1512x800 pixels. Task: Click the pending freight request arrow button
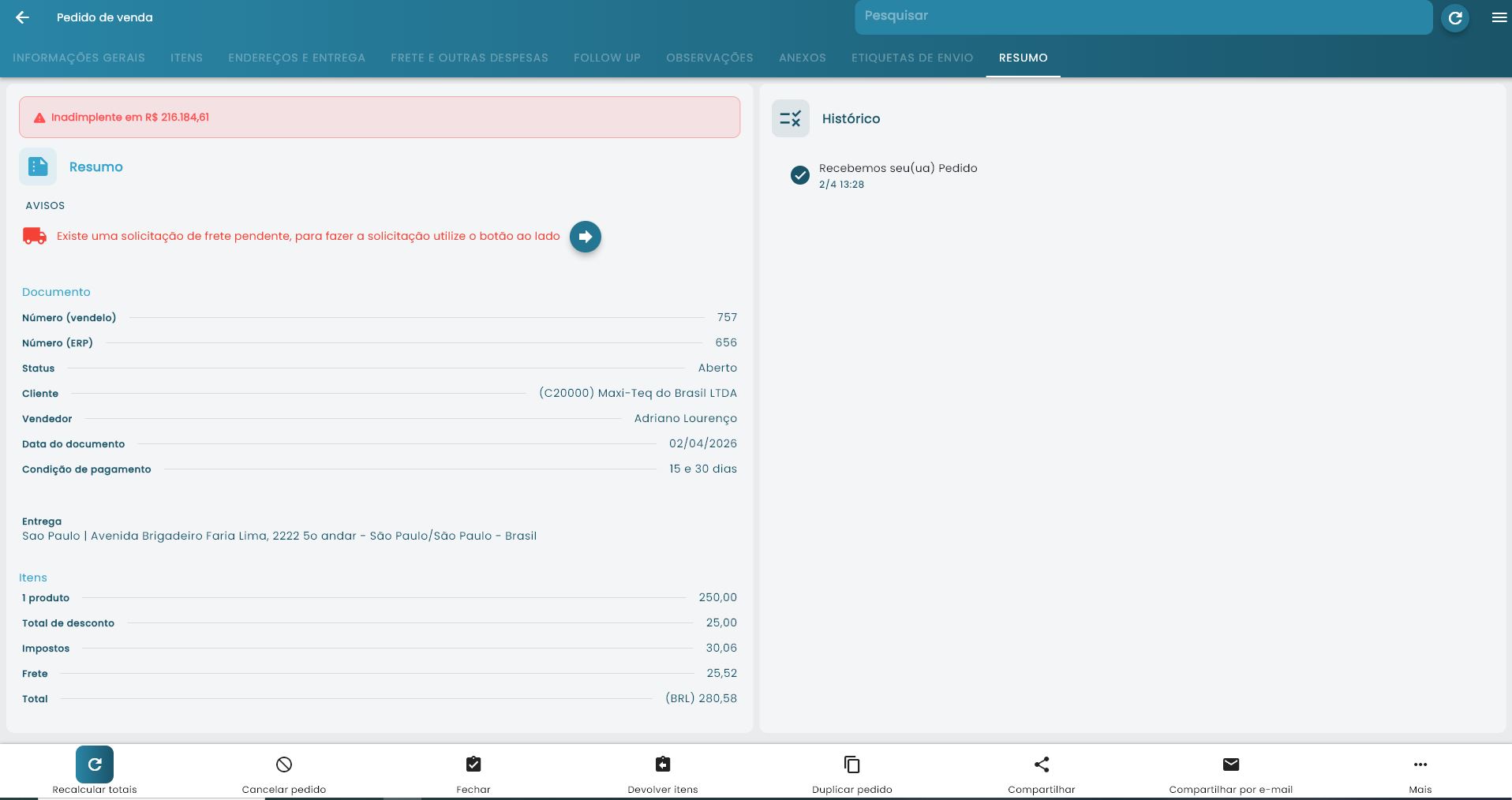[585, 237]
